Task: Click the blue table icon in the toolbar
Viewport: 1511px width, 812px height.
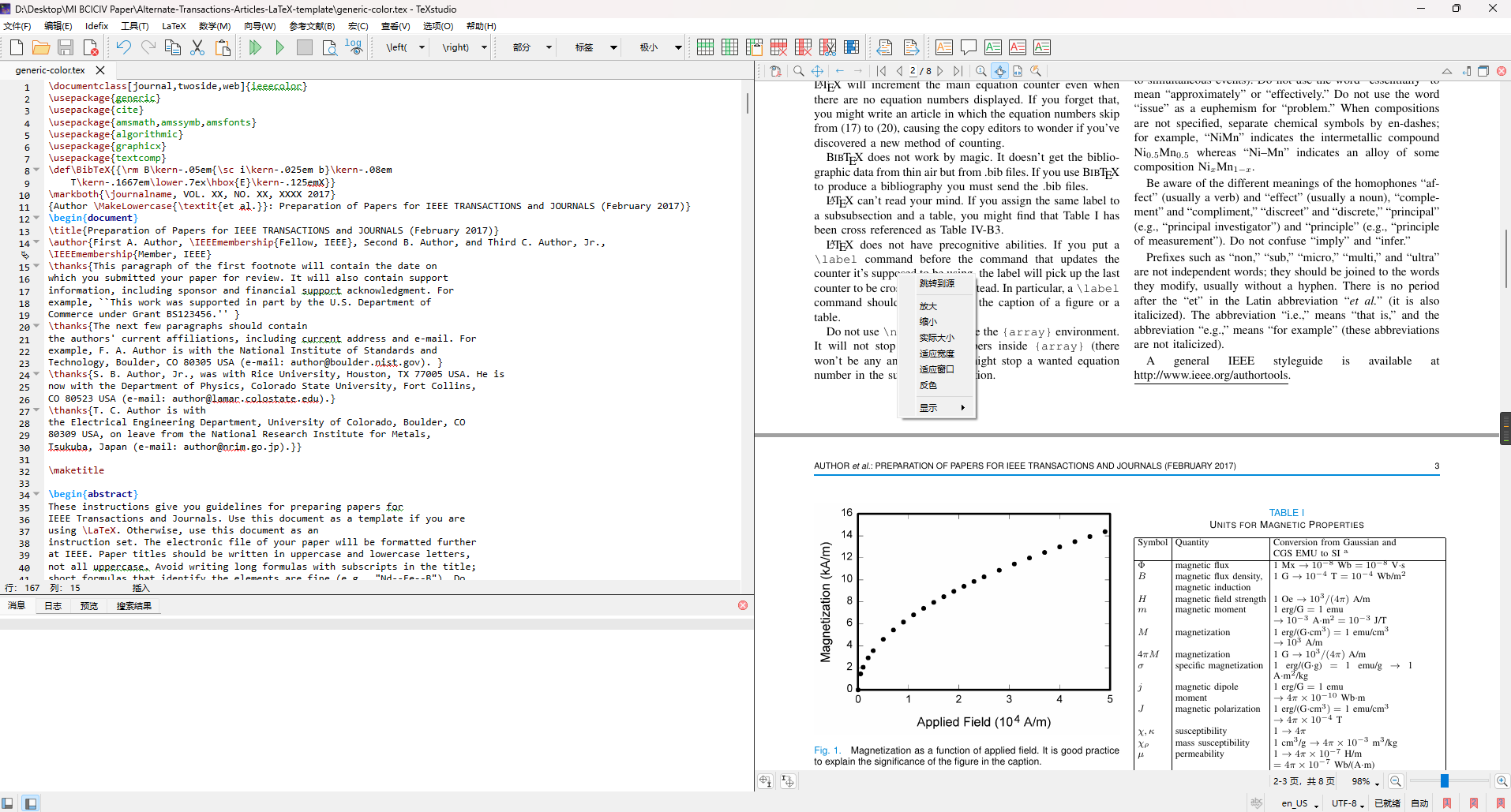Action: 852,47
